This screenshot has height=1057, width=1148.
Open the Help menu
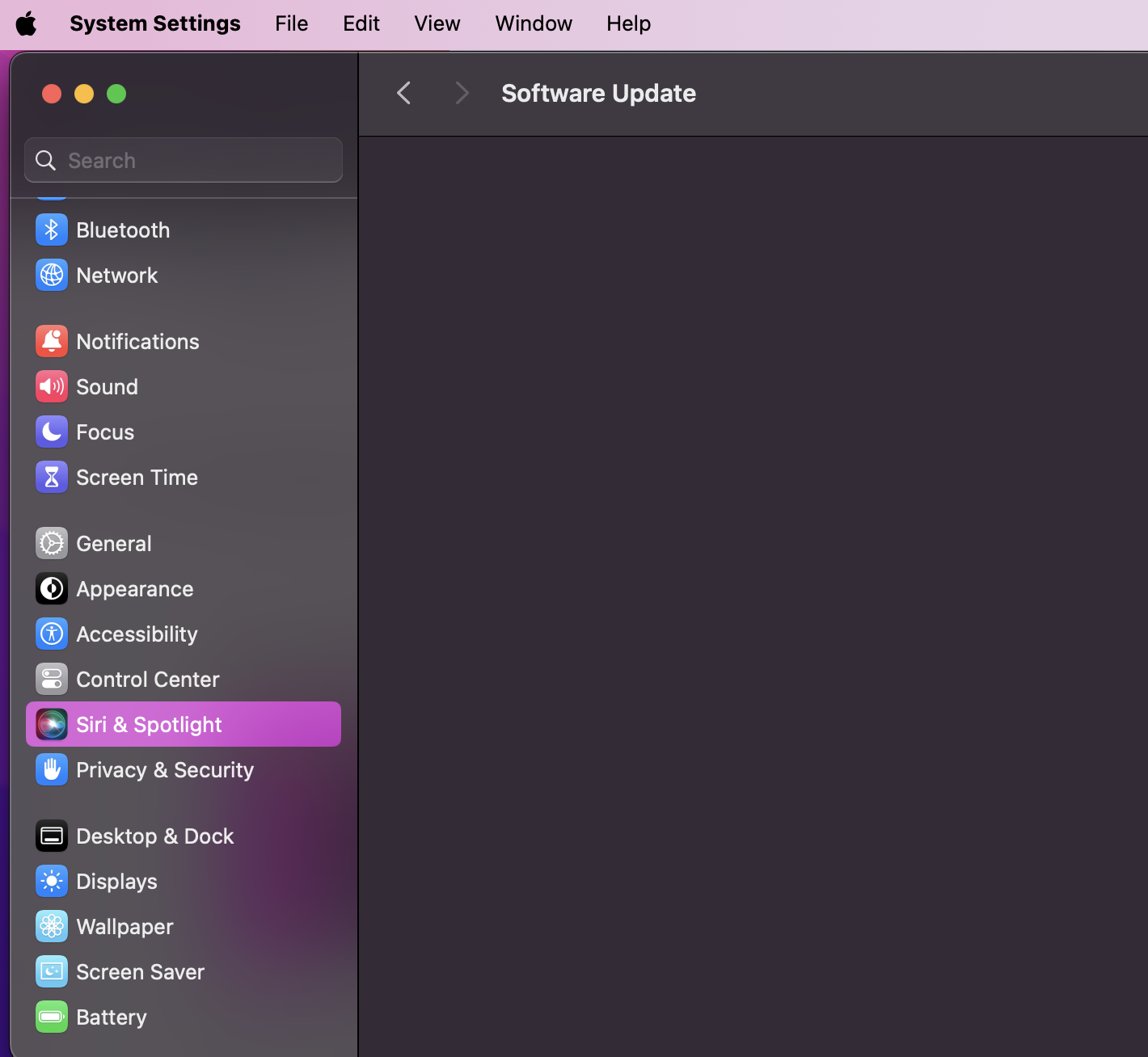[x=629, y=23]
